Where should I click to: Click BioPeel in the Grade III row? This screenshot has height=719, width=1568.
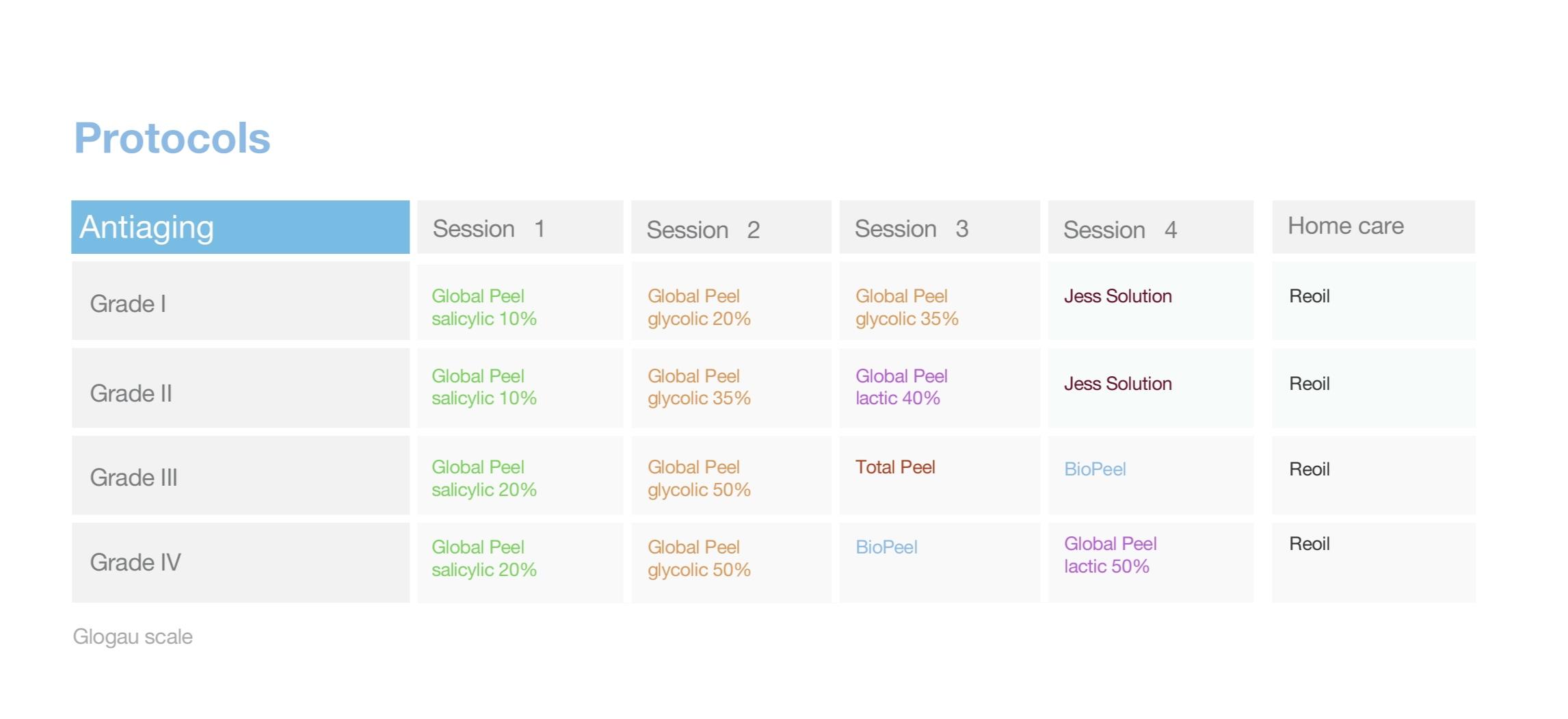pos(1094,469)
